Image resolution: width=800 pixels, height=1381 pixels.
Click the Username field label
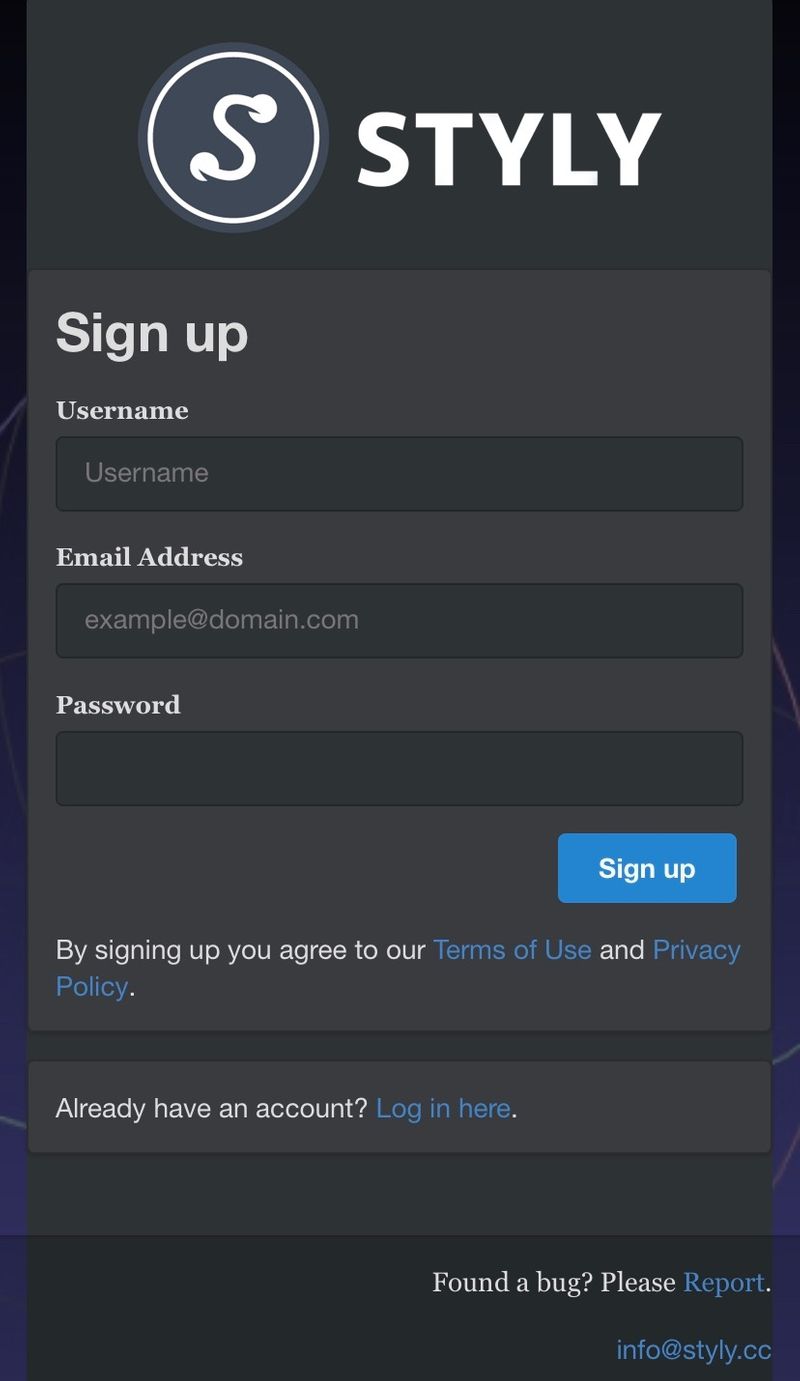click(x=122, y=411)
